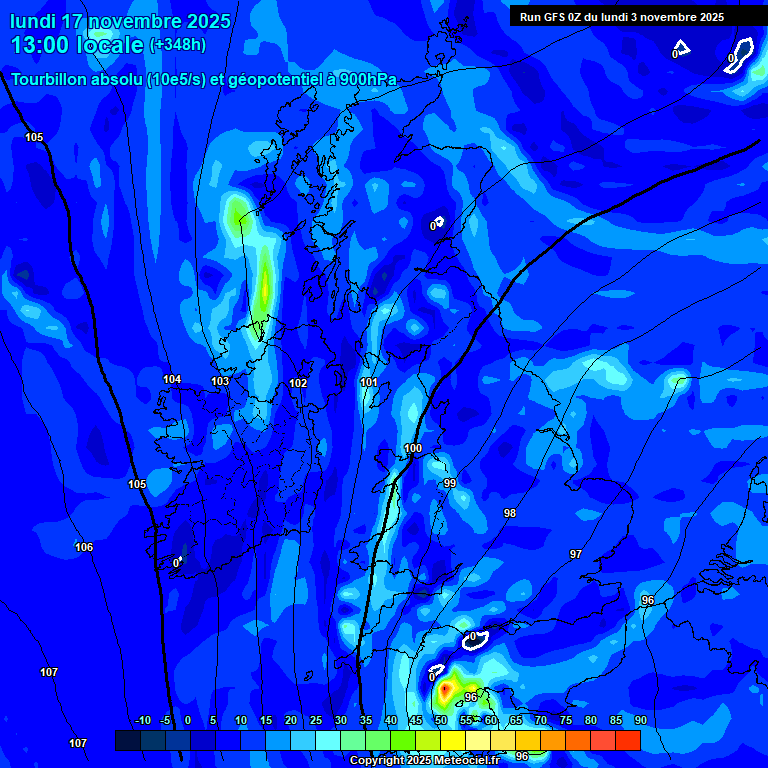This screenshot has height=768, width=768.
Task: Click the darkest navy swatch at legend's left end
Action: (x=127, y=740)
